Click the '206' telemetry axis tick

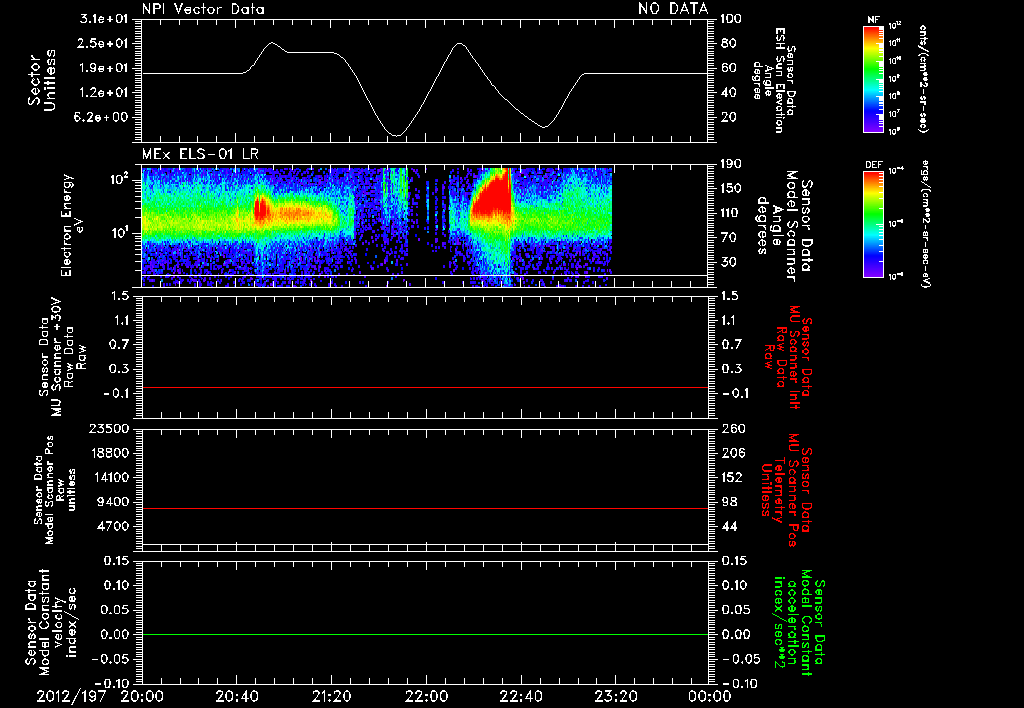tap(732, 453)
